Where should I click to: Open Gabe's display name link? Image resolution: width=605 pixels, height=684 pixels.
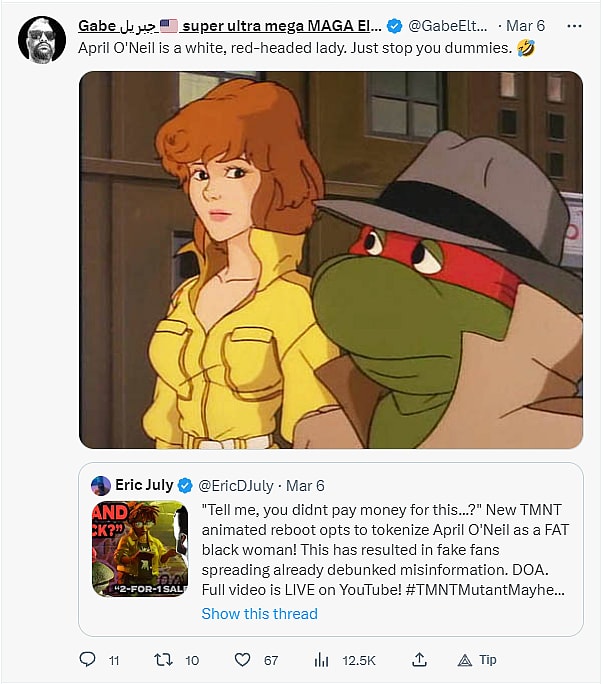tap(230, 25)
